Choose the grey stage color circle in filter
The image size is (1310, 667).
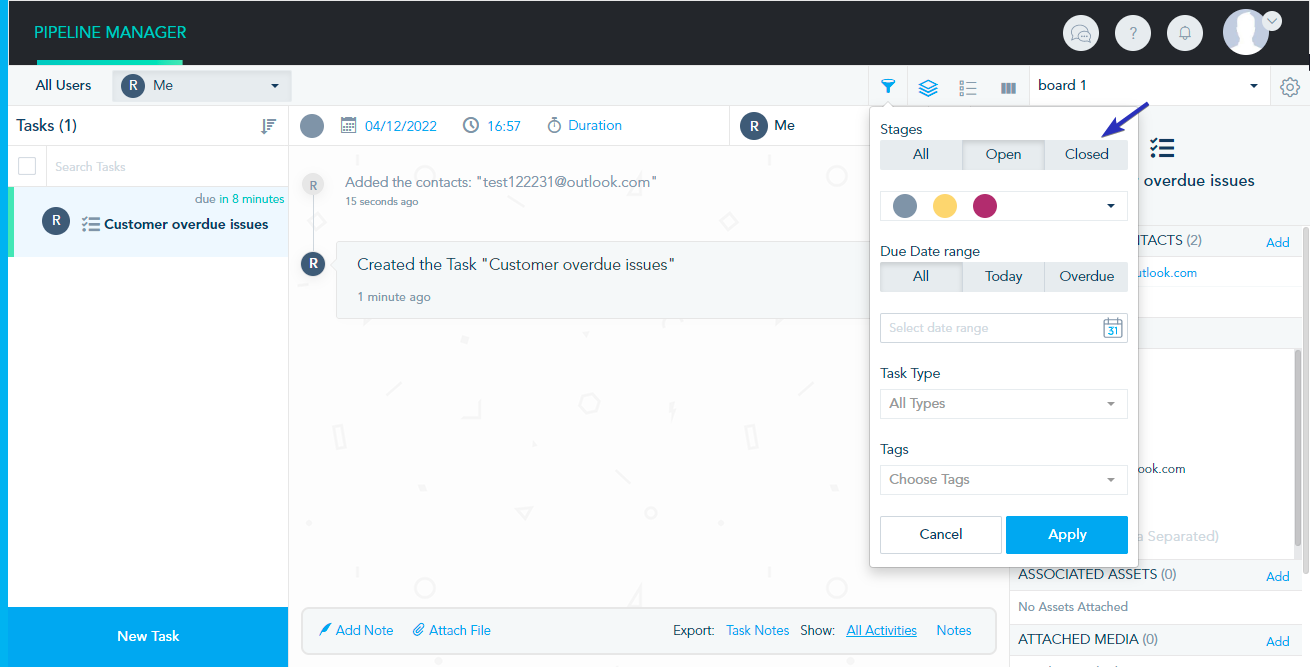(x=904, y=206)
